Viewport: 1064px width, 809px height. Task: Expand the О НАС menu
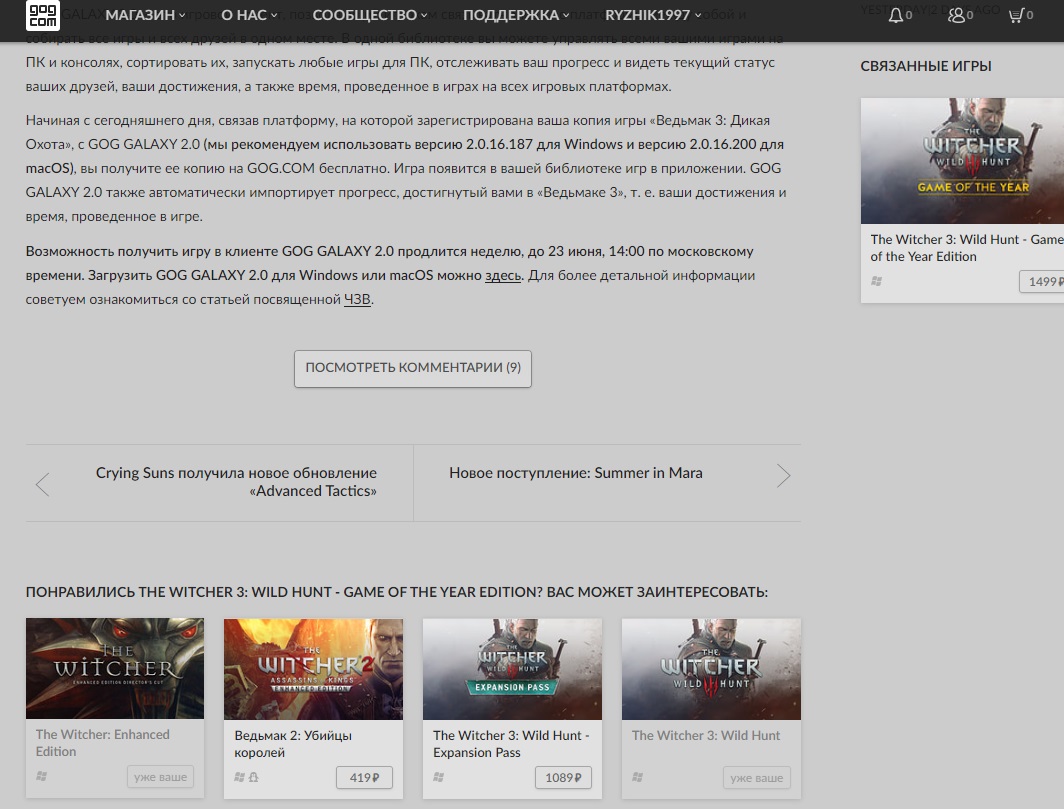point(249,15)
